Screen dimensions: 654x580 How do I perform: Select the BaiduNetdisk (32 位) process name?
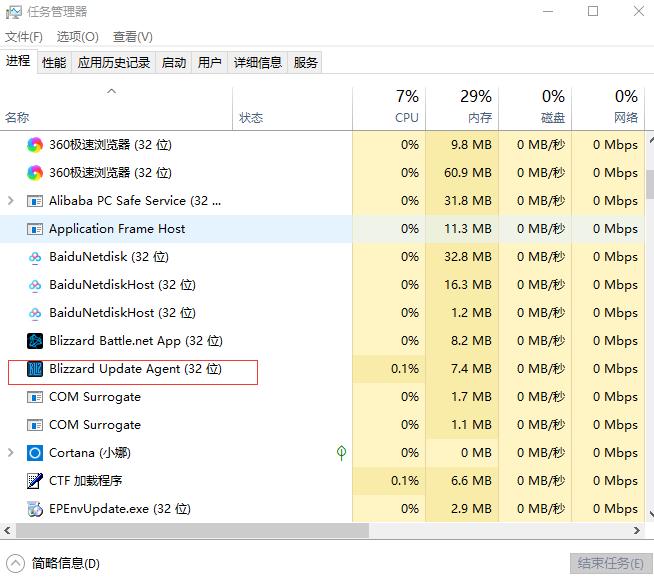109,257
